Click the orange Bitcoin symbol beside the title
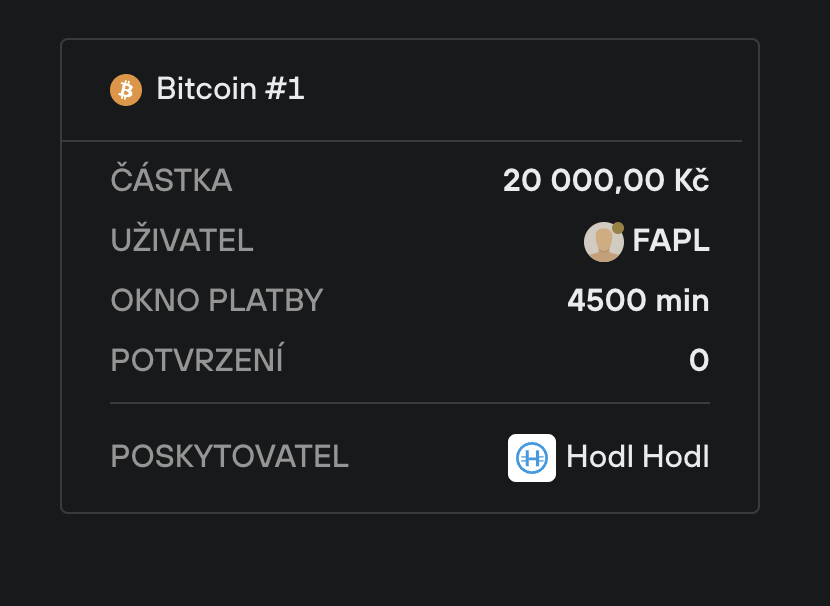 pos(125,89)
